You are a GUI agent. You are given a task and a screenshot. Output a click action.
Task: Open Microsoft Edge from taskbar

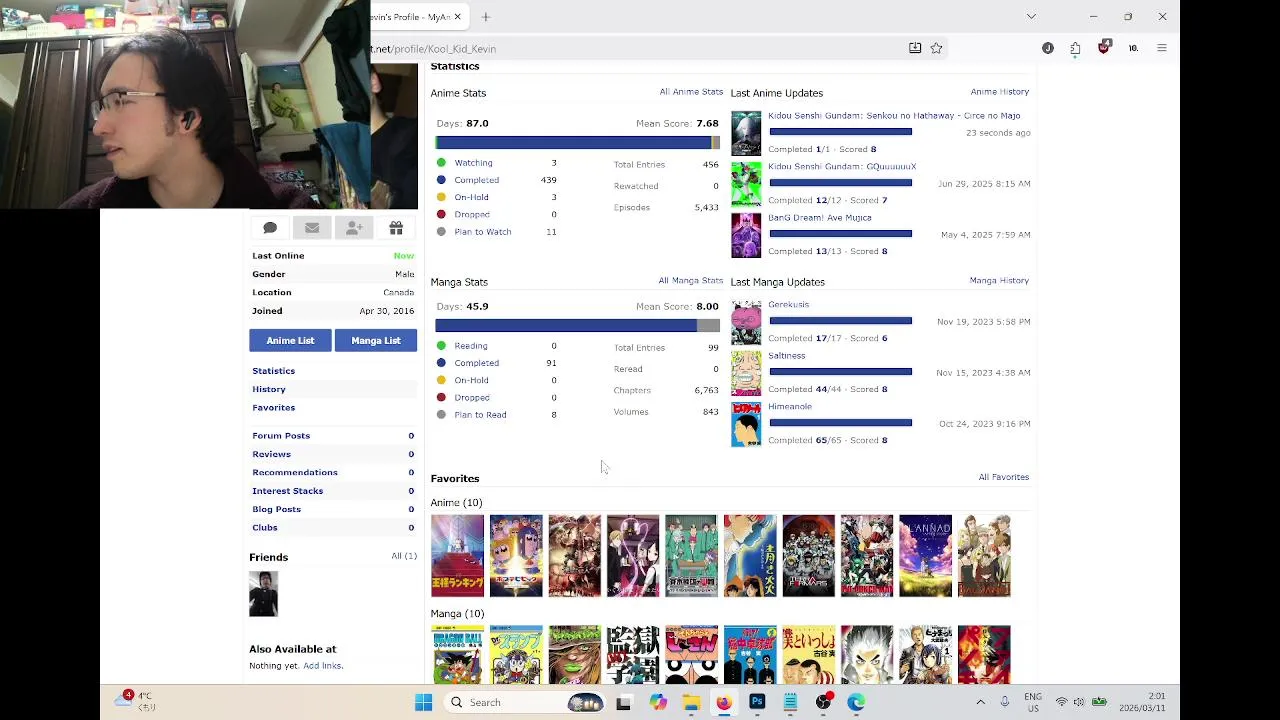856,702
